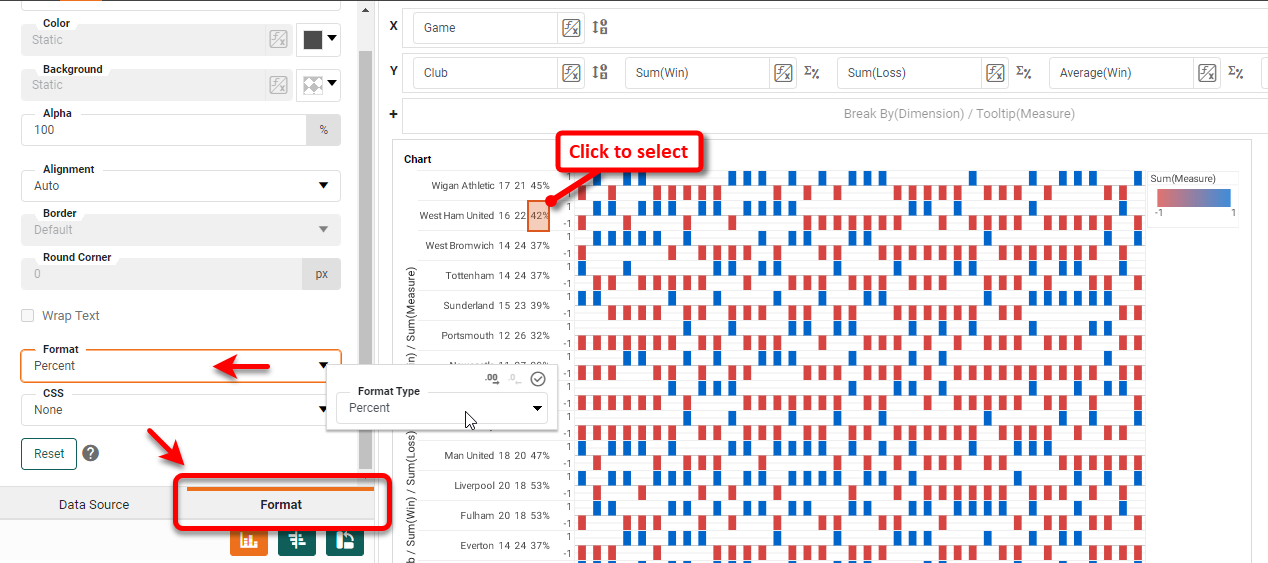1268x563 pixels.
Task: Click the West Ham United row label
Action: pyautogui.click(x=457, y=216)
